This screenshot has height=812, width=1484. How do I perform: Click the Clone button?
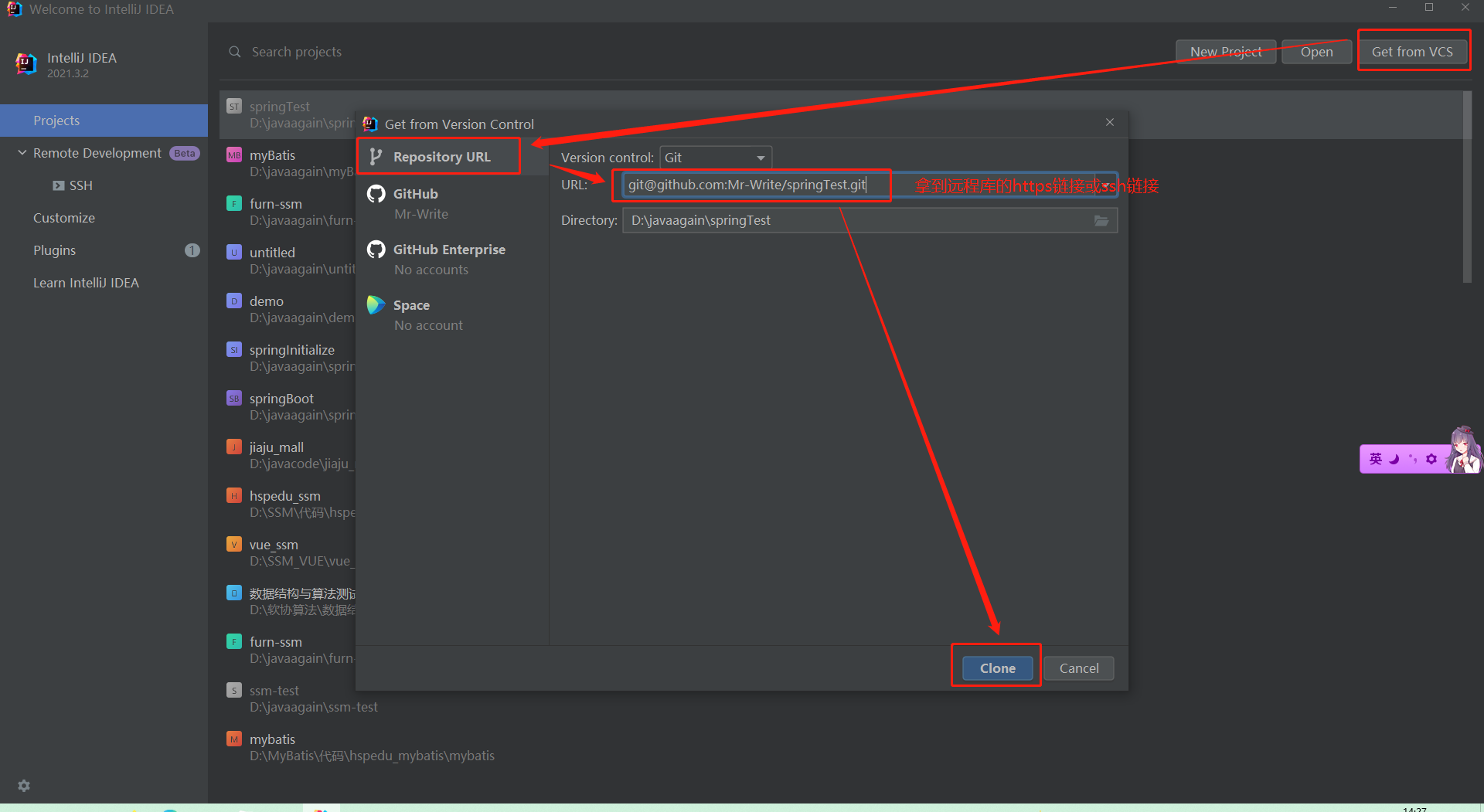(997, 668)
